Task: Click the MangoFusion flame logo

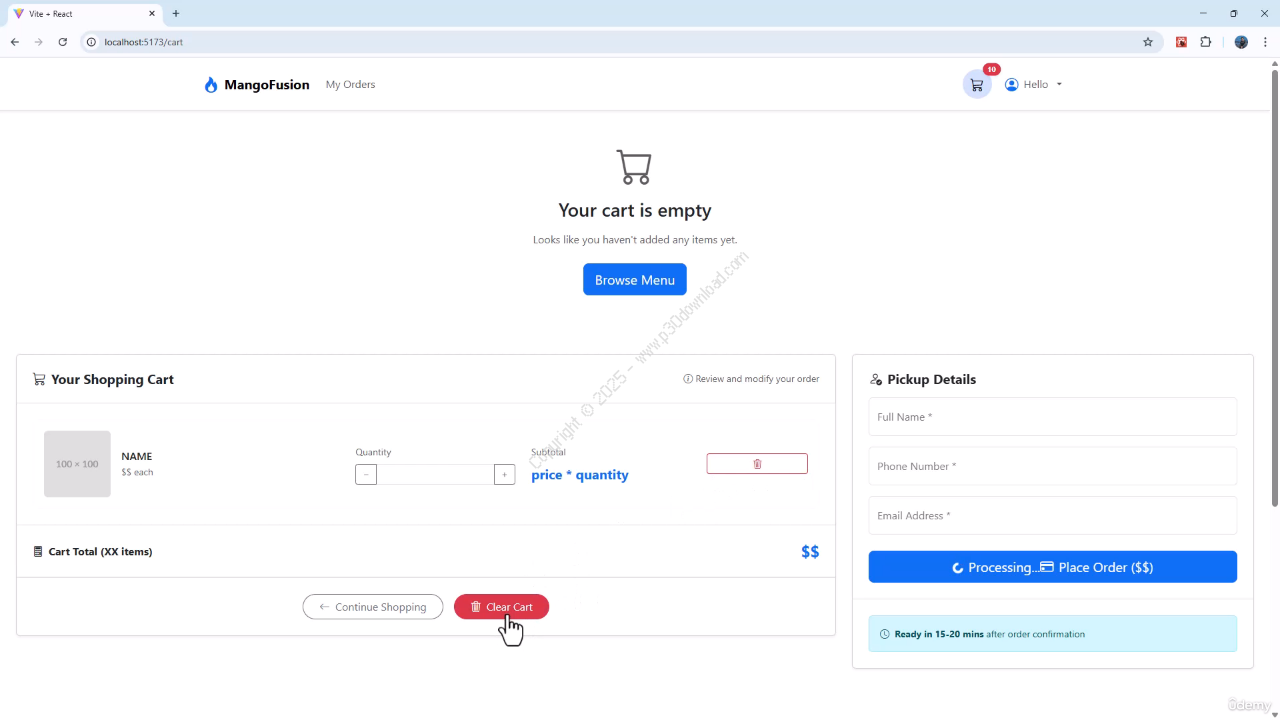Action: point(211,85)
